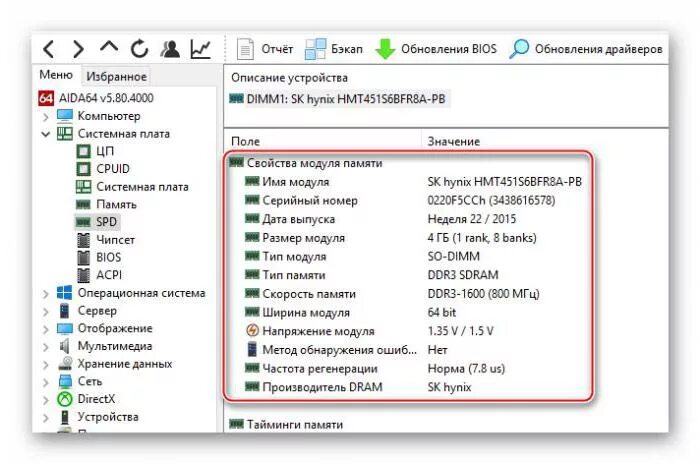The height and width of the screenshot is (464, 700).
Task: Expand the Сервер tree node
Action: pos(46,312)
